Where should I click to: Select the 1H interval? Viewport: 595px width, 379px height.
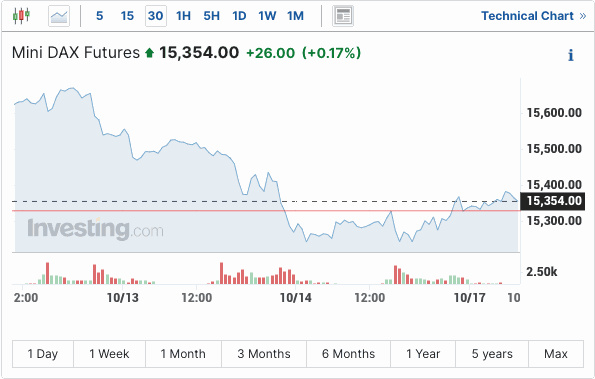[x=183, y=16]
